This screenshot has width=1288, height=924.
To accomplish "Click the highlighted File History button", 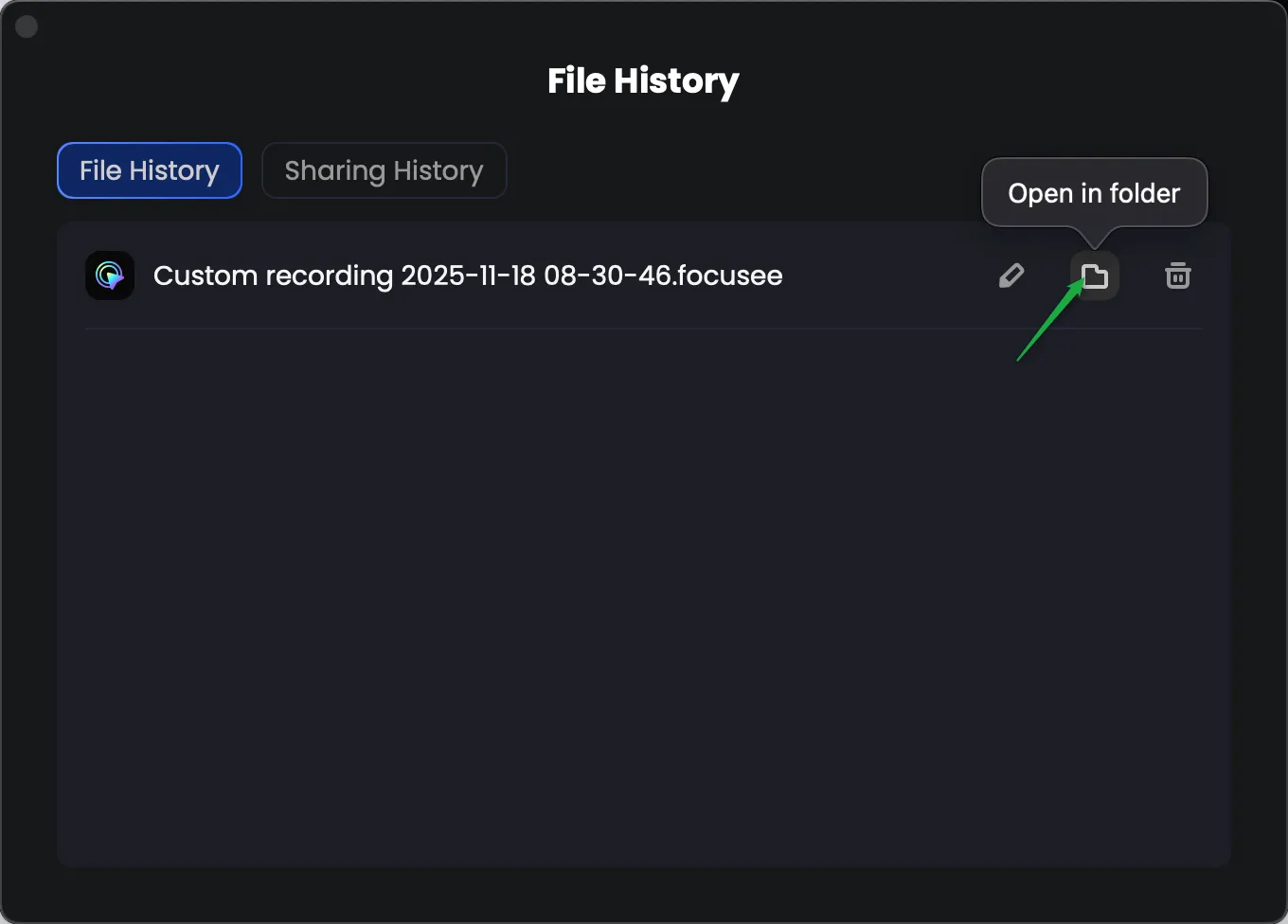I will click(149, 170).
